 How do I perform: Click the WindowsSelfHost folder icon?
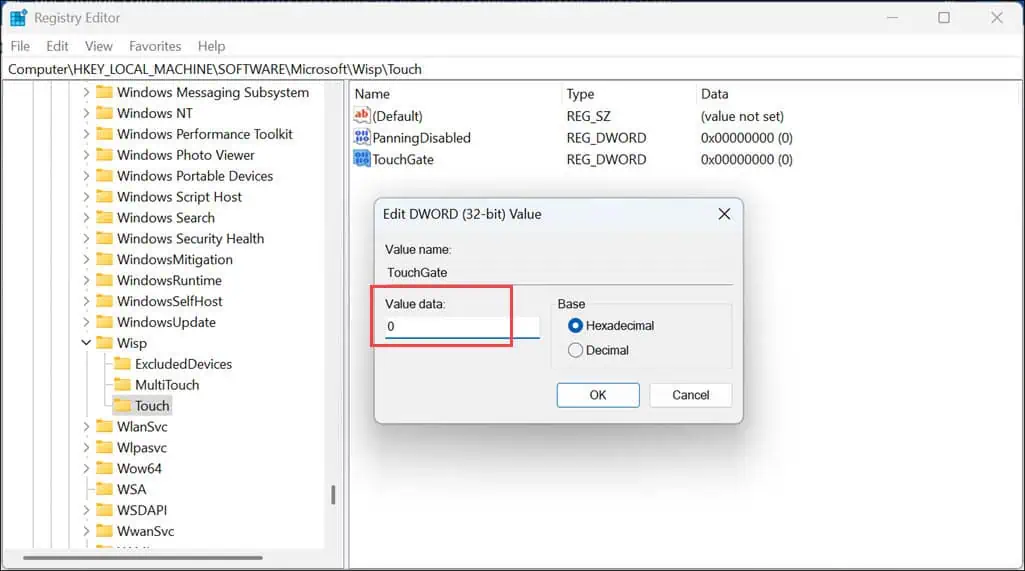(104, 302)
